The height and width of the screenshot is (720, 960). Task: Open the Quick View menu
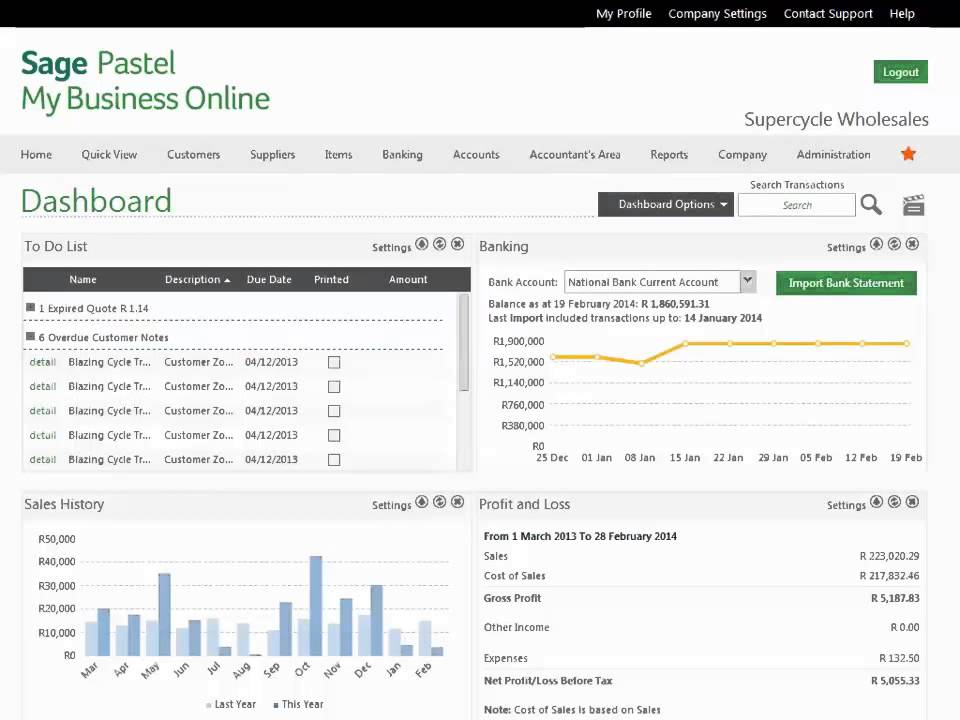point(109,154)
